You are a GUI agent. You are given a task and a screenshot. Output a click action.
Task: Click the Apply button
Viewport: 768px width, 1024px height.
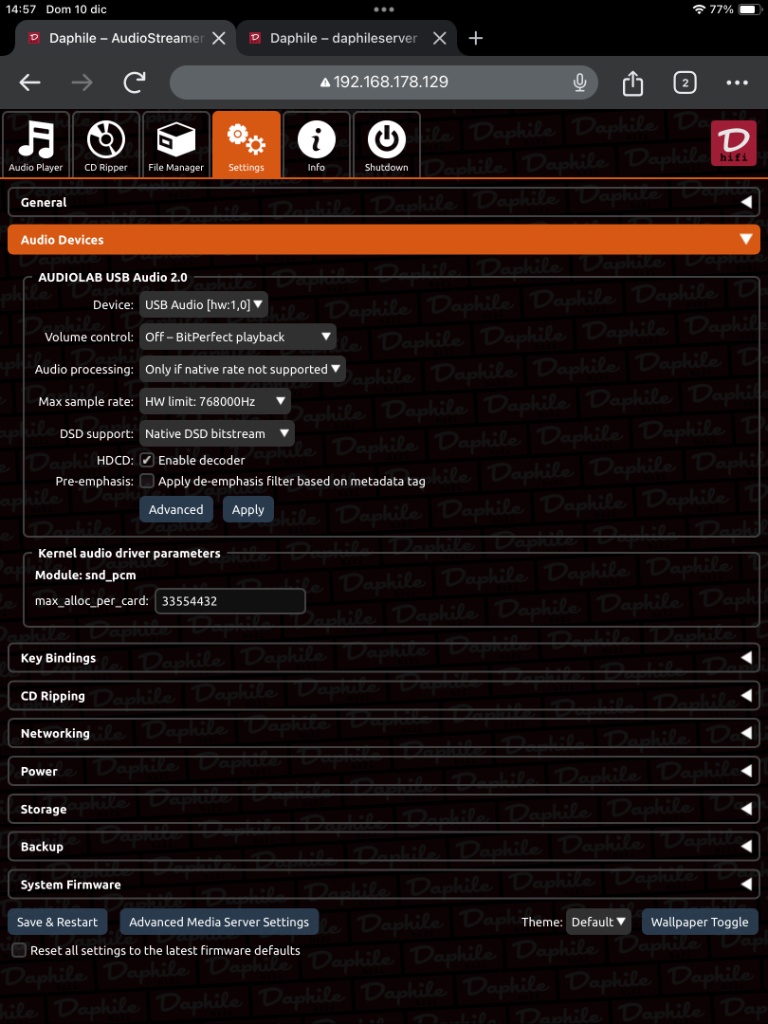pyautogui.click(x=248, y=509)
